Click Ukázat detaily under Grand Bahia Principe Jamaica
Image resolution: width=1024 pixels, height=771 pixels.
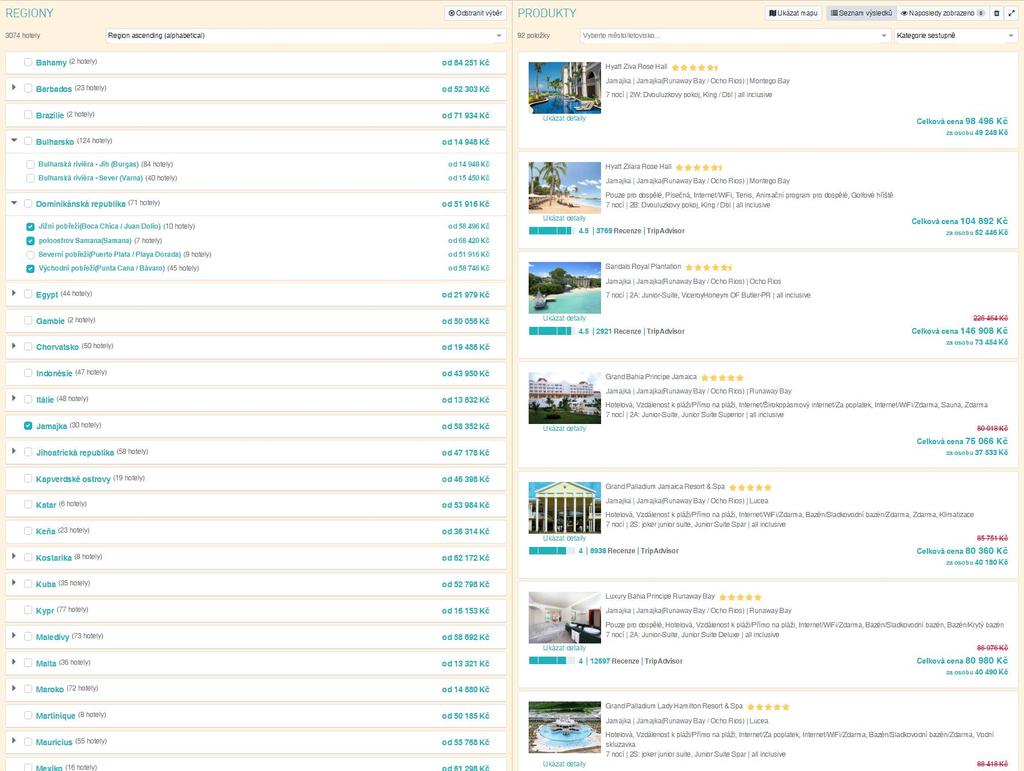click(x=564, y=429)
